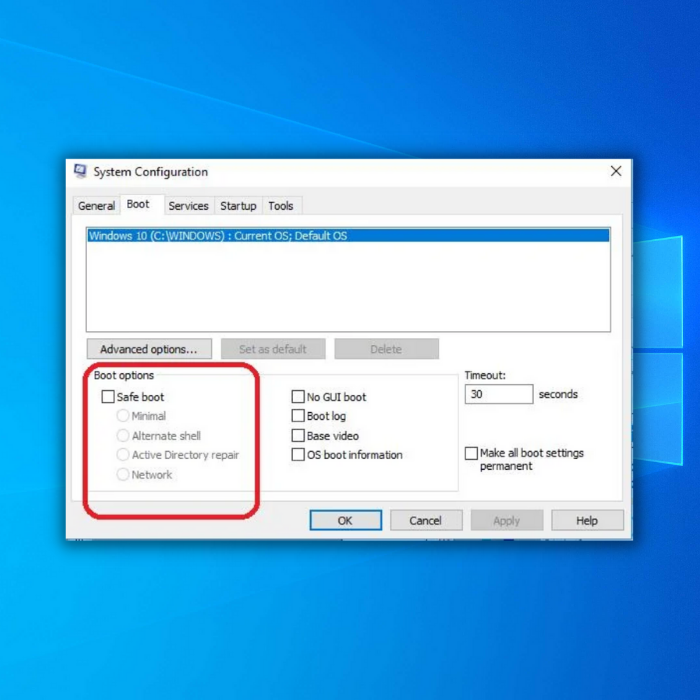Confirm with the OK button
Viewport: 700px width, 700px height.
coord(346,521)
